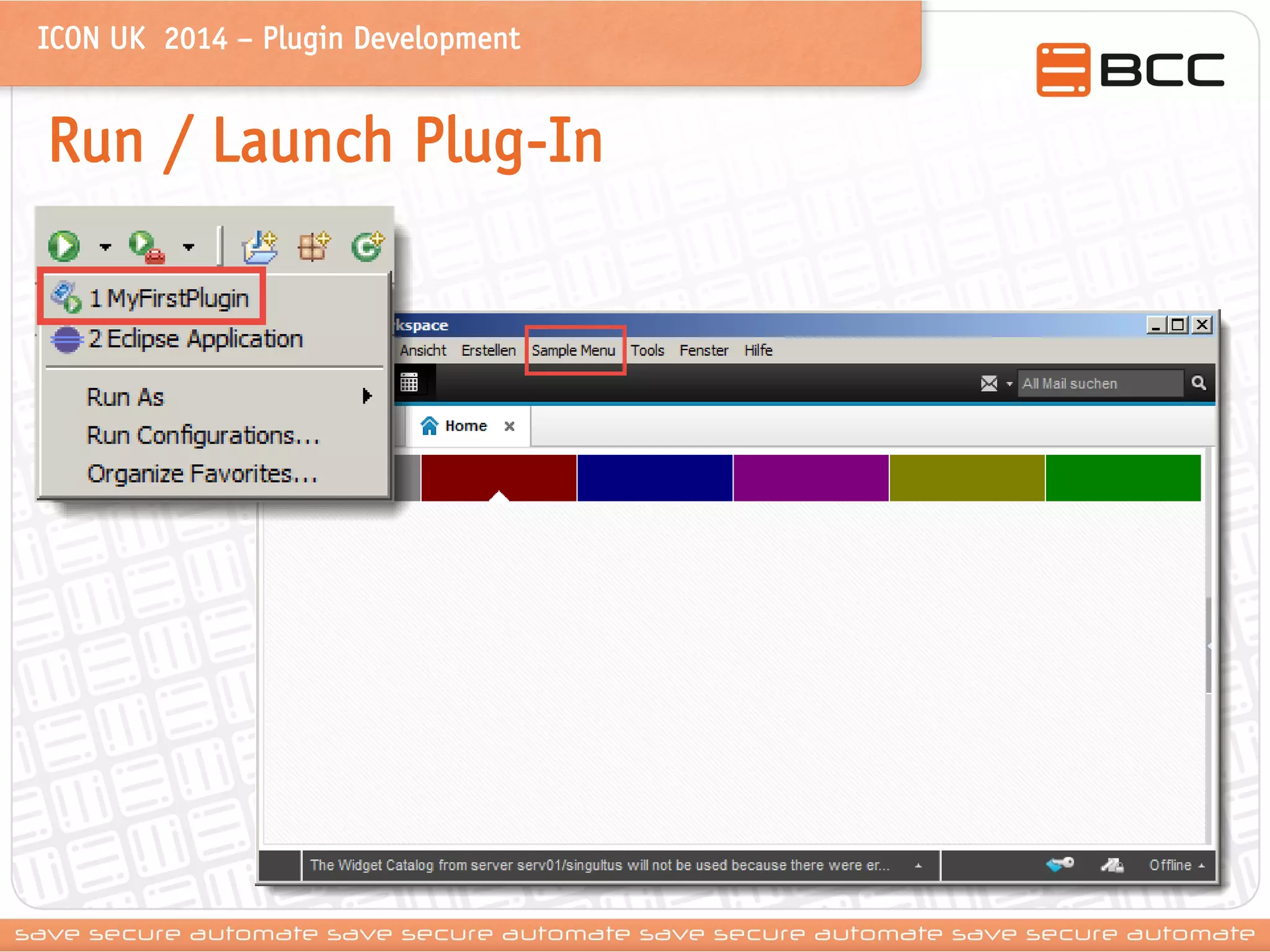Click the mail envelope search icon

pyautogui.click(x=989, y=384)
